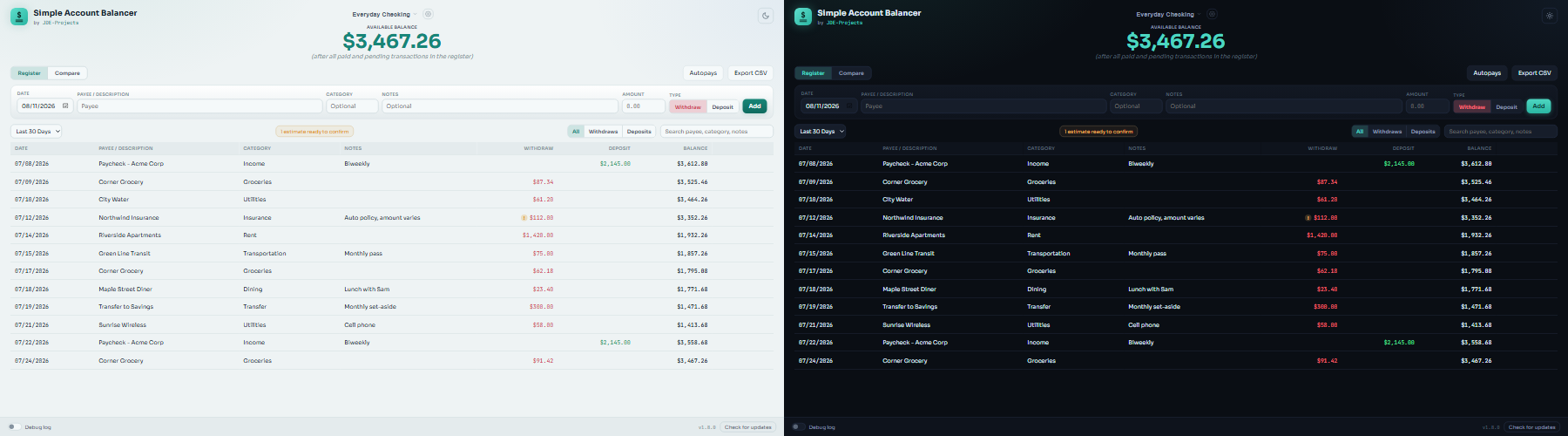The width and height of the screenshot is (1568, 436).
Task: Click the moon dark-mode icon in light window
Action: (765, 15)
